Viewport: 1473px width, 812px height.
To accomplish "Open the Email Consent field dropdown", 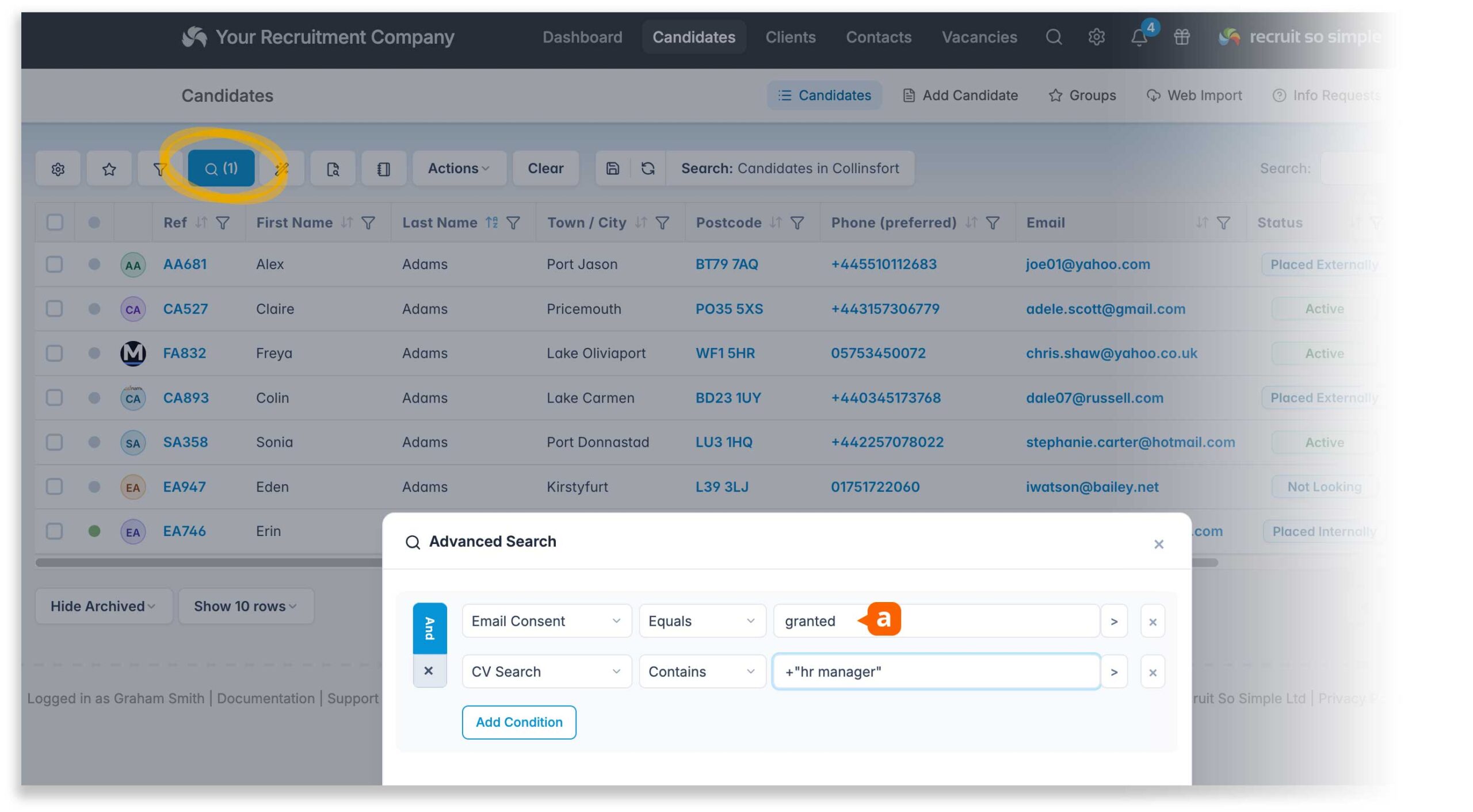I will pyautogui.click(x=547, y=621).
